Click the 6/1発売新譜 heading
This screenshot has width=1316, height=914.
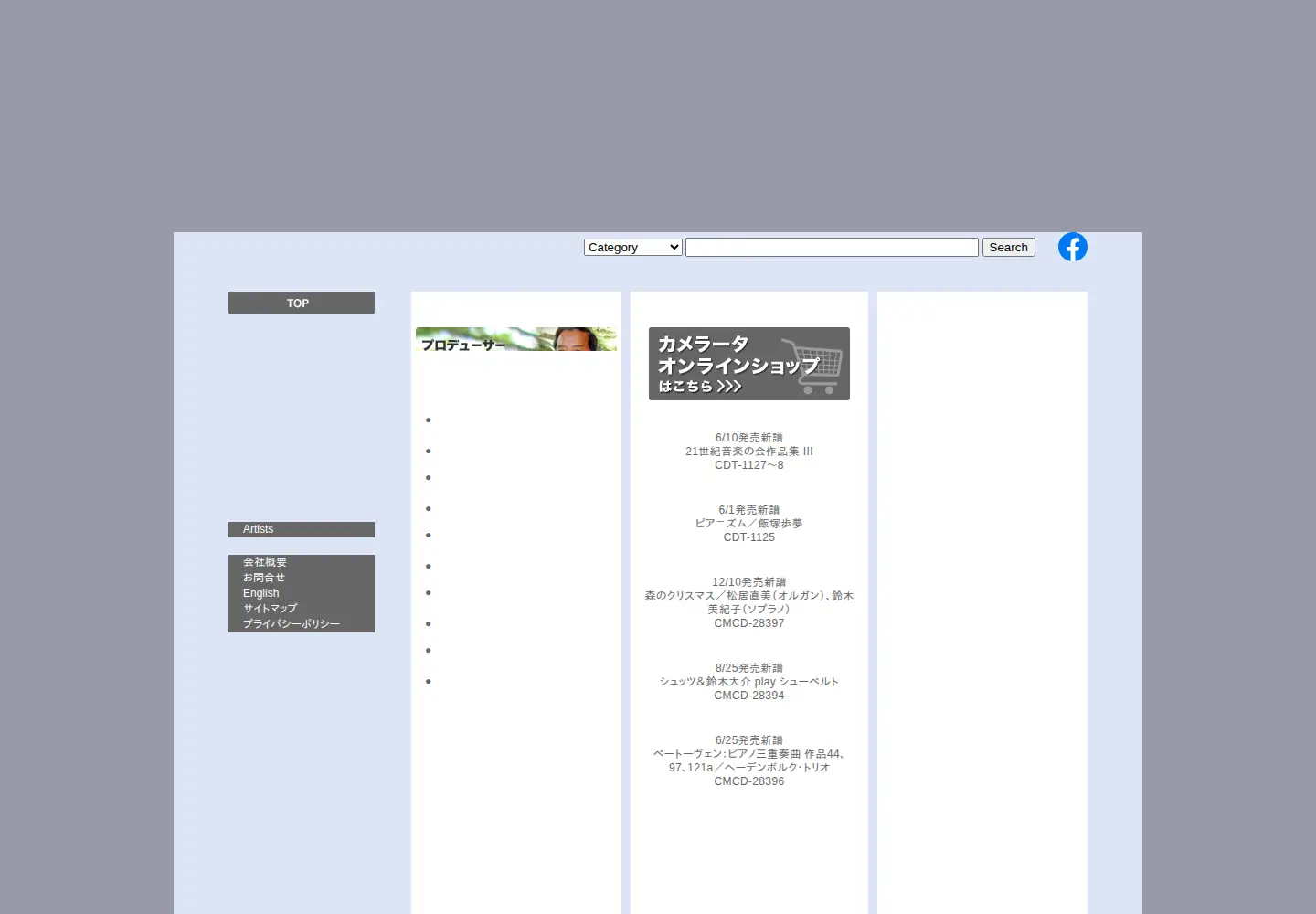pyautogui.click(x=749, y=510)
